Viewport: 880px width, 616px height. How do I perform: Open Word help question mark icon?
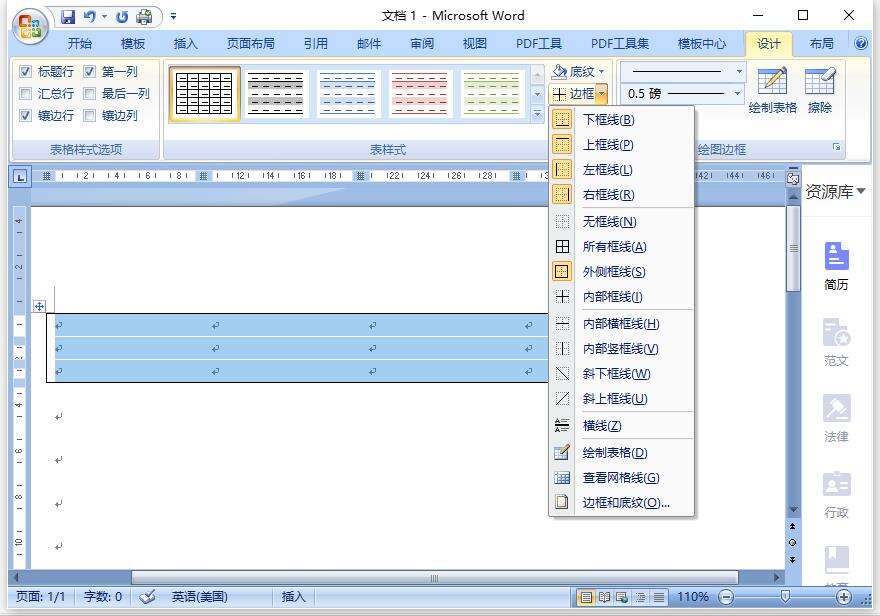(860, 43)
